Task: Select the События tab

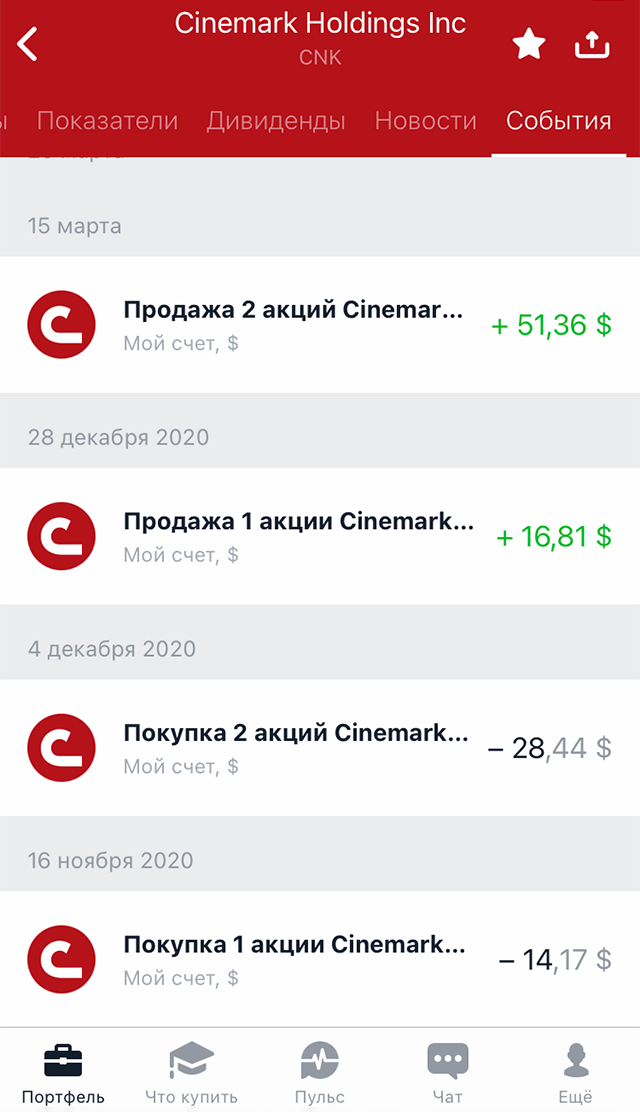Action: tap(558, 122)
